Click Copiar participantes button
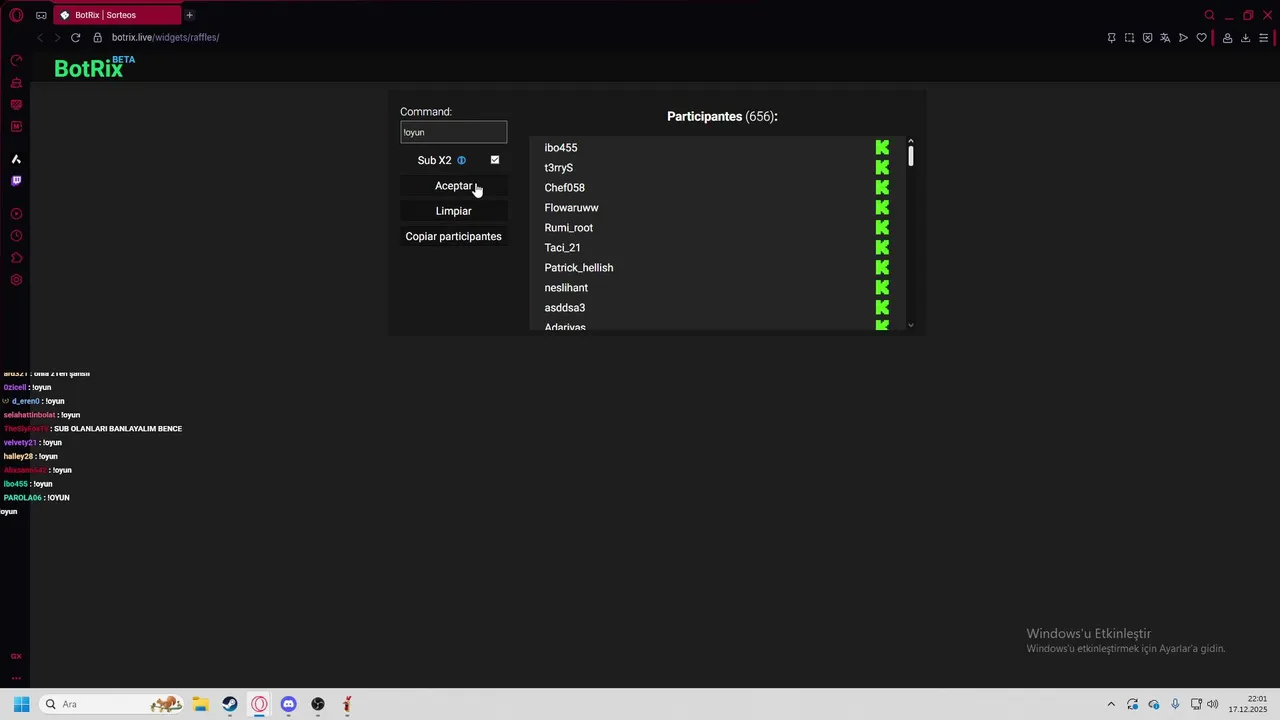This screenshot has width=1280, height=720. pos(453,236)
